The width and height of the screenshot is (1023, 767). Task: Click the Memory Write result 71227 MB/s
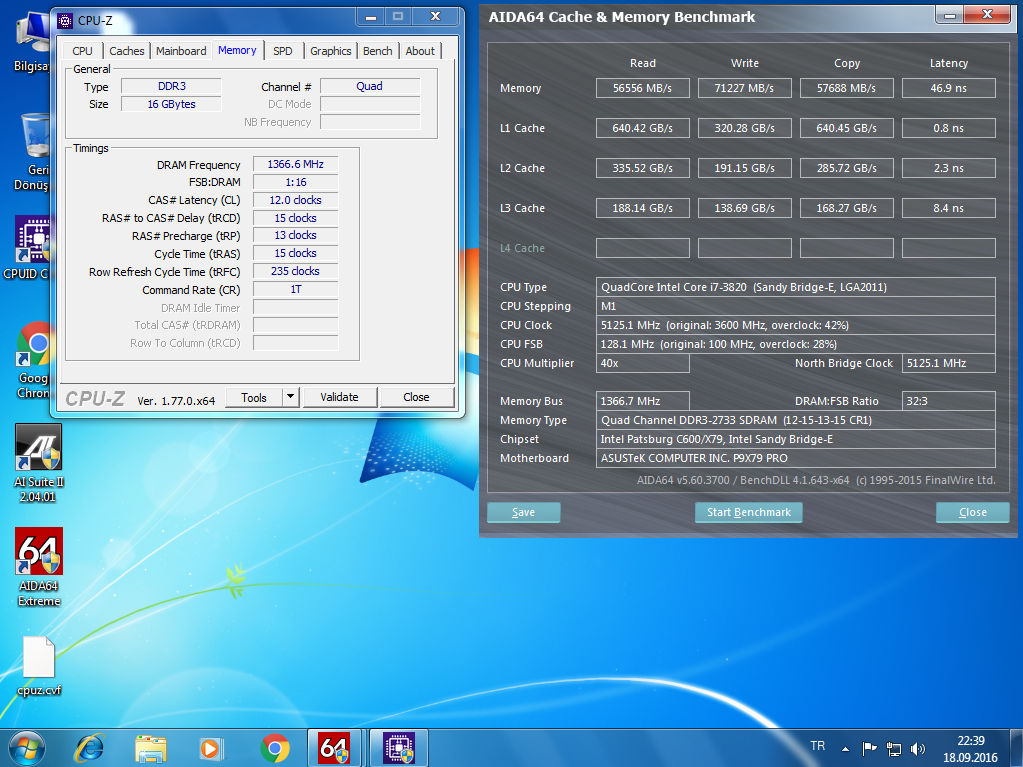tap(744, 88)
